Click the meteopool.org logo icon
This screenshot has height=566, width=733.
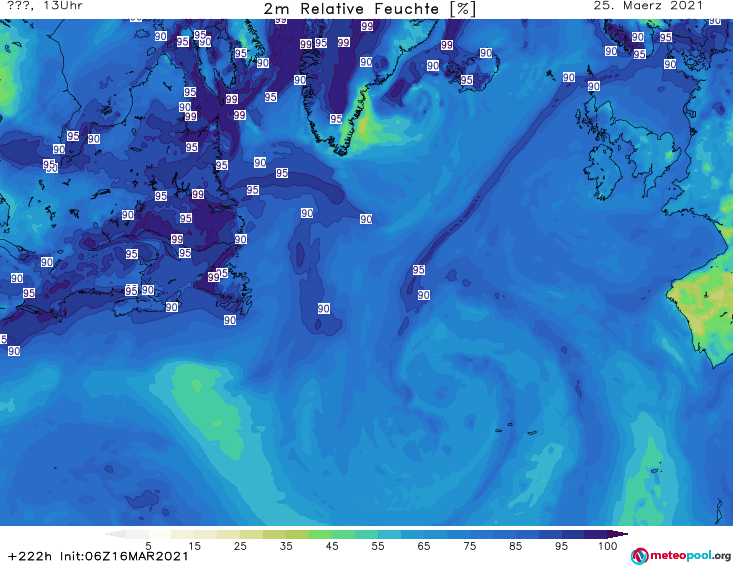pyautogui.click(x=639, y=556)
